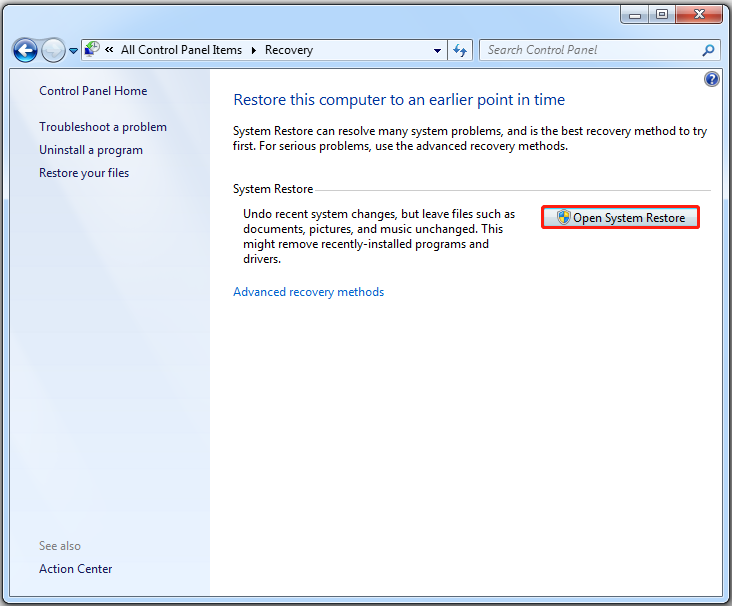Image resolution: width=732 pixels, height=606 pixels.
Task: Expand the double-chevron breadcrumb overflow
Action: coord(109,49)
